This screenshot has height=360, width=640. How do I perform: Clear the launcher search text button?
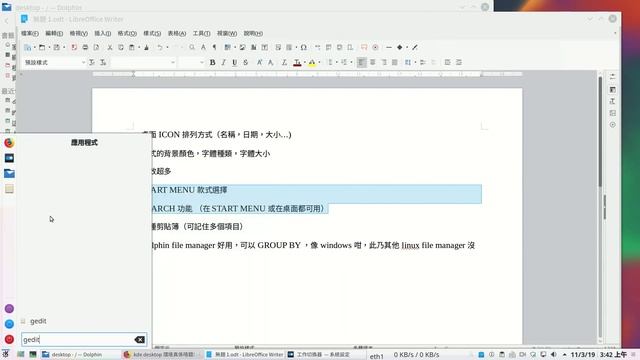[140, 340]
